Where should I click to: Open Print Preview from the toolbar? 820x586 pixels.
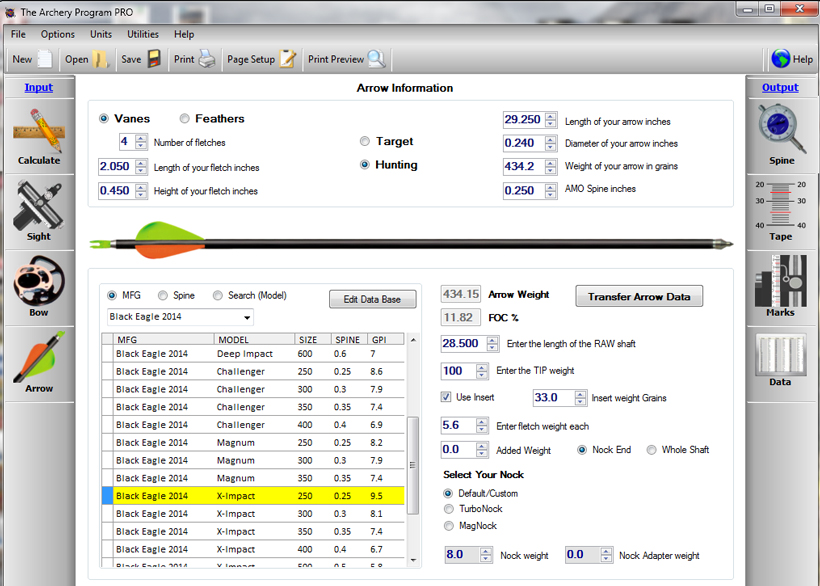point(347,59)
